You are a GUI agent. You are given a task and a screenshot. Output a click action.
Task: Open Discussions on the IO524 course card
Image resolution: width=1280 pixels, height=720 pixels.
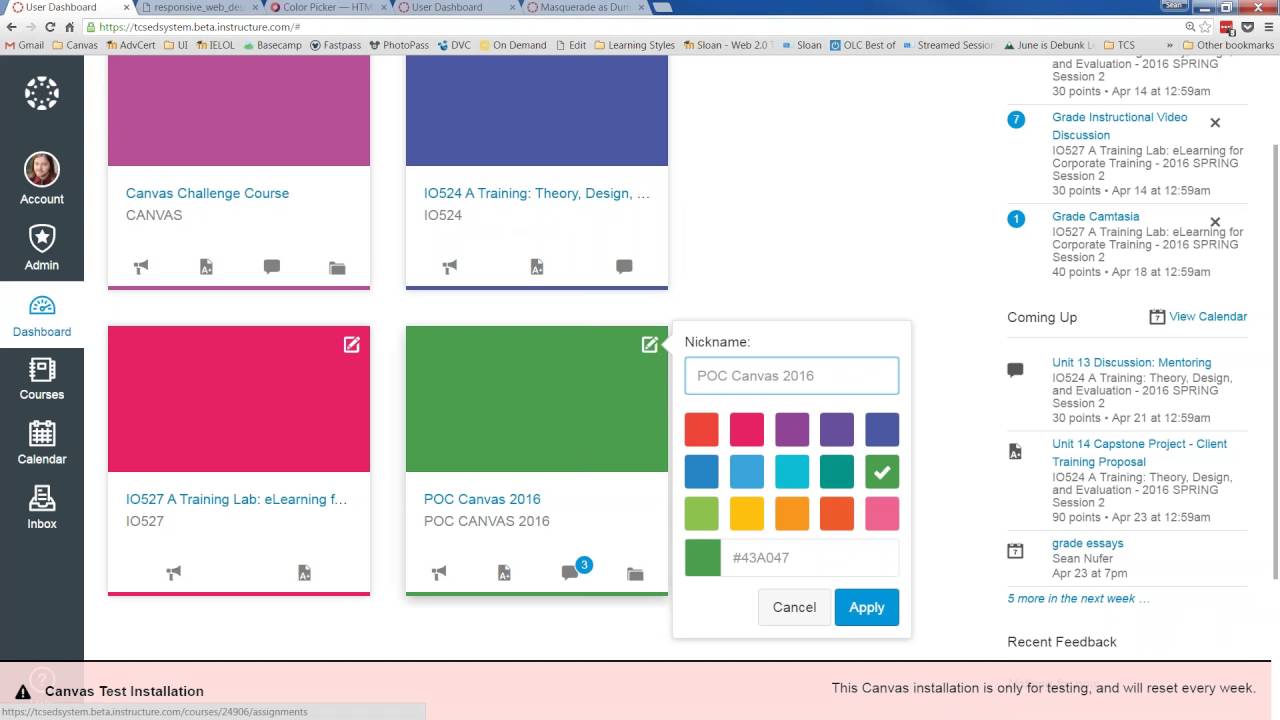click(624, 267)
